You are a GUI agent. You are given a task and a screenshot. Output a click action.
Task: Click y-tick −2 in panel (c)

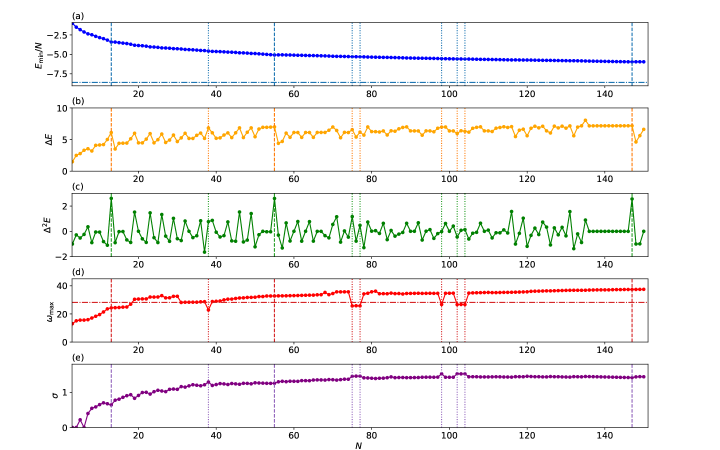(x=61, y=256)
